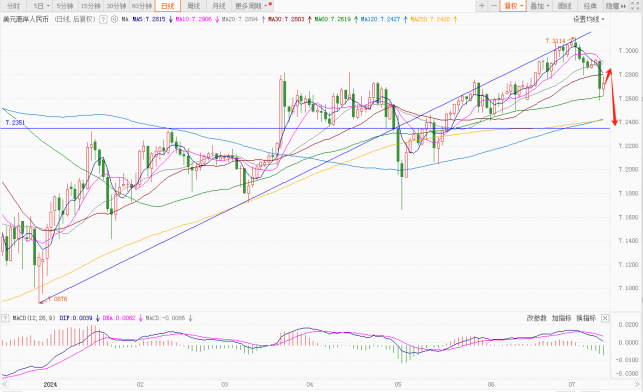Screen dimensions: 643x392
Task: Zoom in chart with plus icon
Action: (481, 6)
